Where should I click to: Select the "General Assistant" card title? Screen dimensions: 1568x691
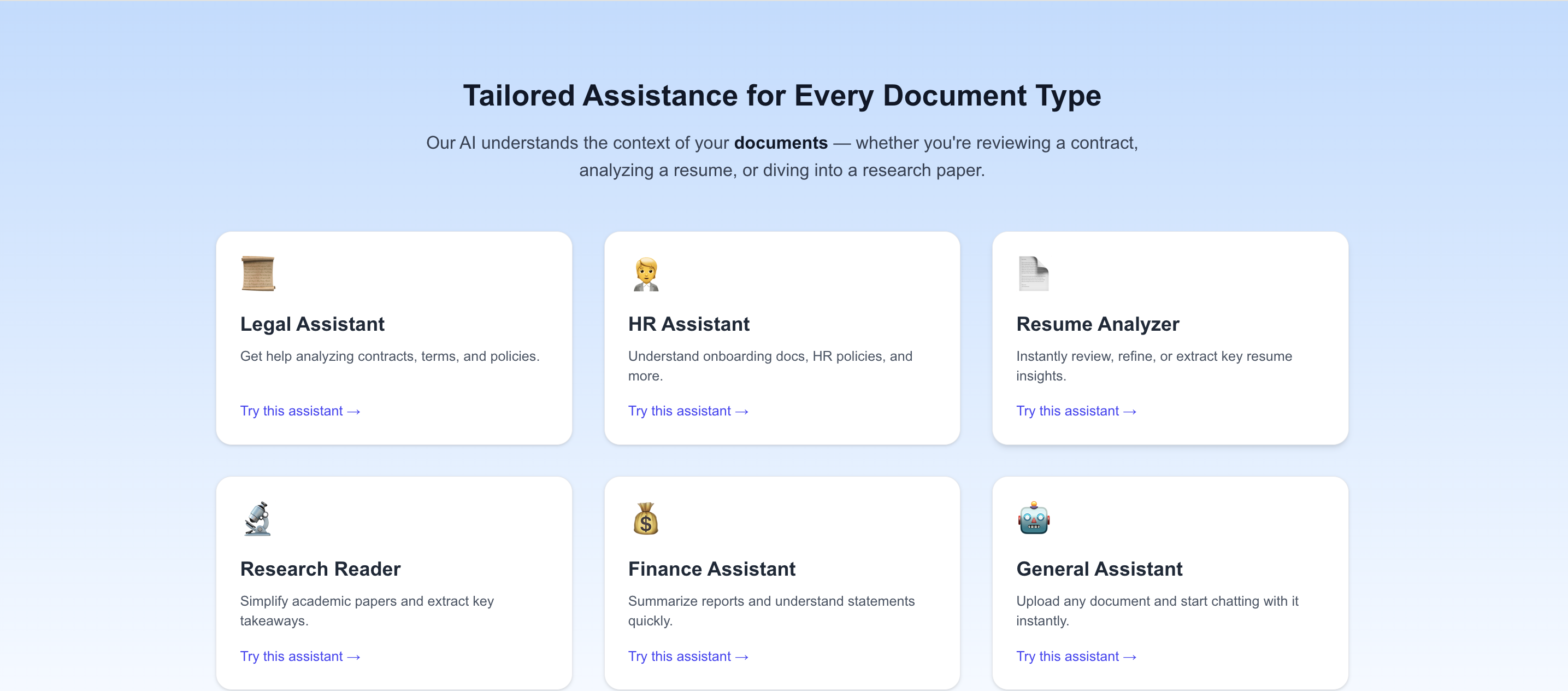1099,569
